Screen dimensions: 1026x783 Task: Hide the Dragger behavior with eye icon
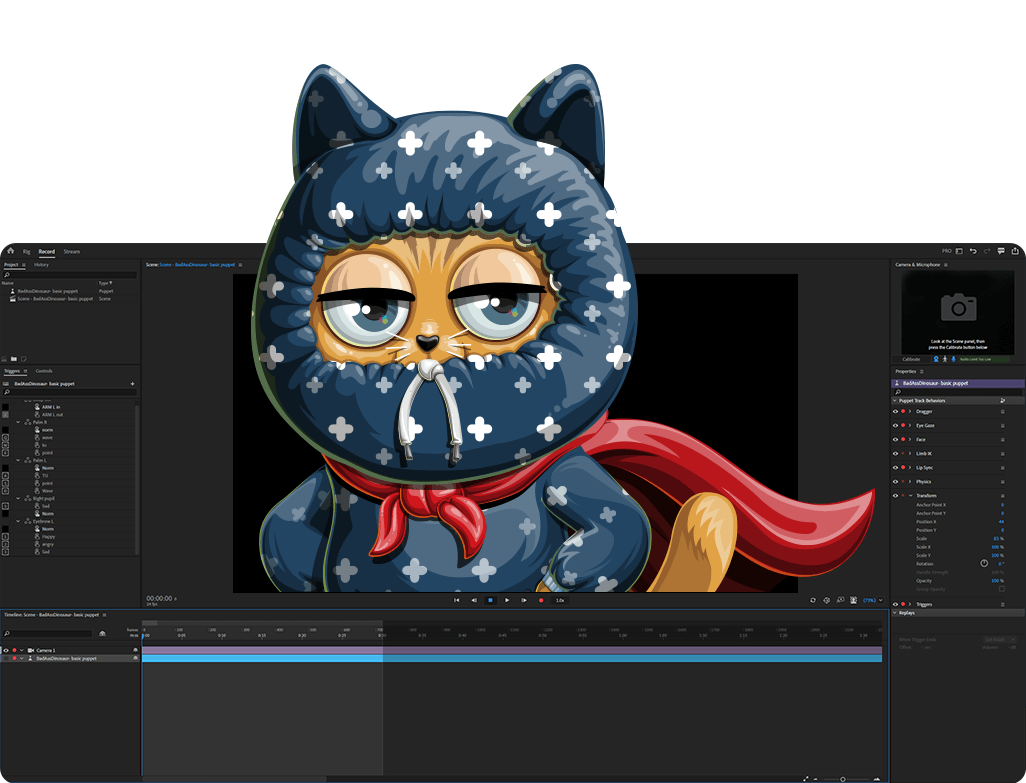[x=895, y=411]
